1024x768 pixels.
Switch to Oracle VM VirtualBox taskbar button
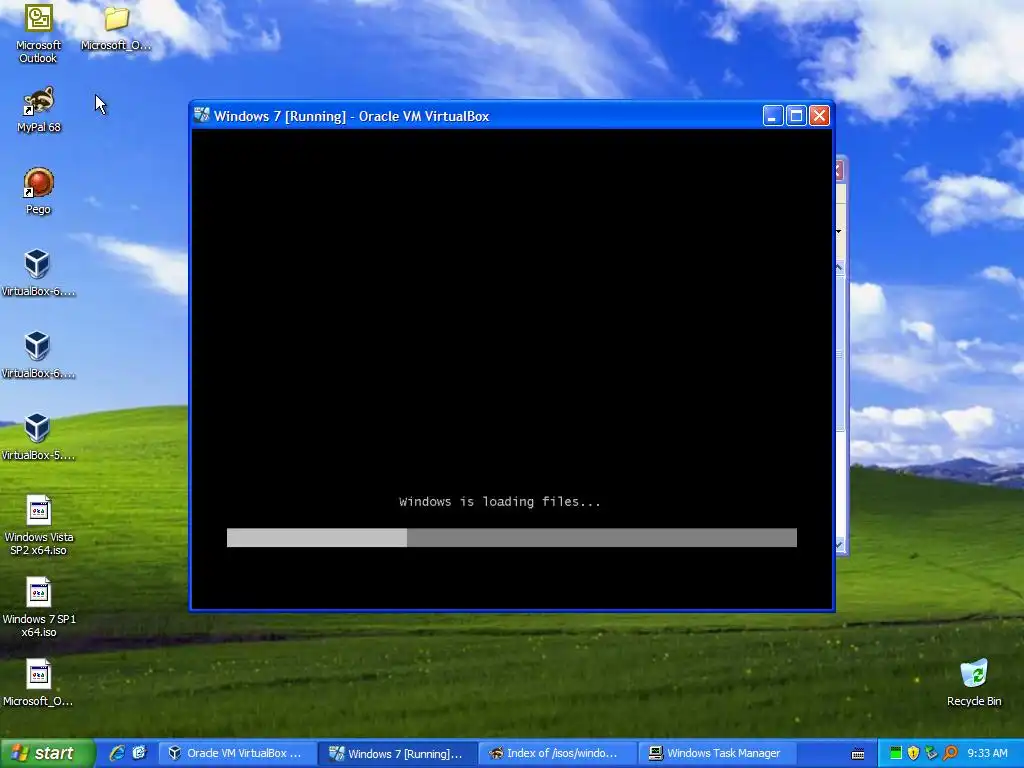(x=237, y=753)
